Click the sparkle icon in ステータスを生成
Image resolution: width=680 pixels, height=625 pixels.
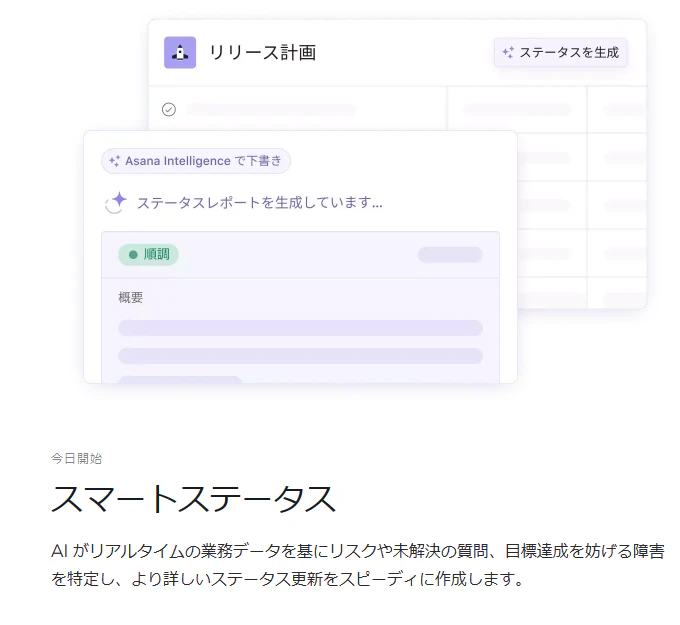pyautogui.click(x=508, y=52)
